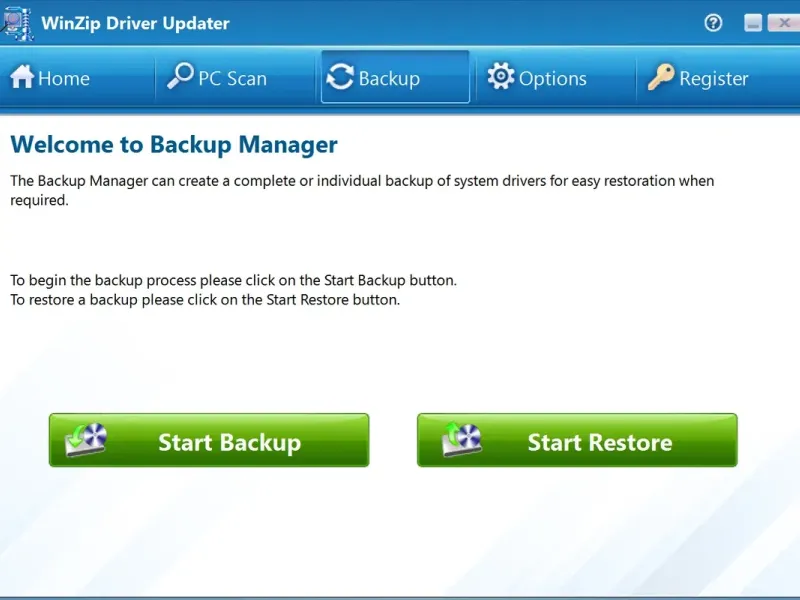Select the Backup tab
The height and width of the screenshot is (600, 800).
pos(395,77)
